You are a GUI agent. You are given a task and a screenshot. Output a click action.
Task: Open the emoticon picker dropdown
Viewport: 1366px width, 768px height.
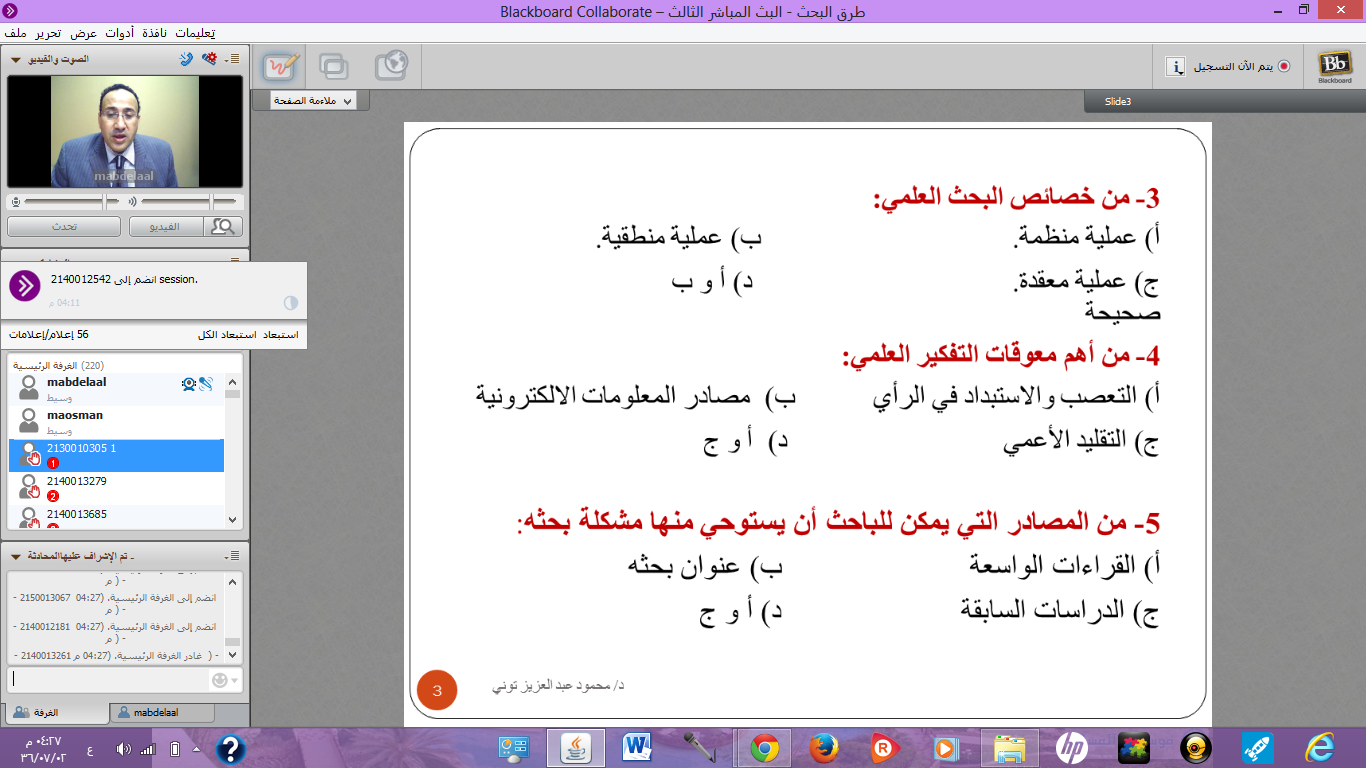point(226,680)
